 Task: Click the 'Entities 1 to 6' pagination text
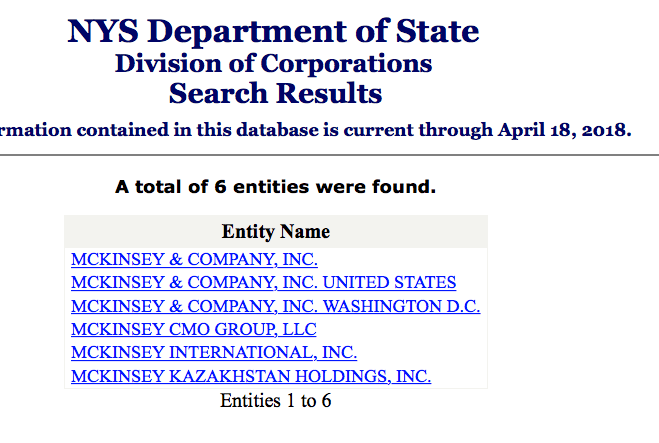275,401
